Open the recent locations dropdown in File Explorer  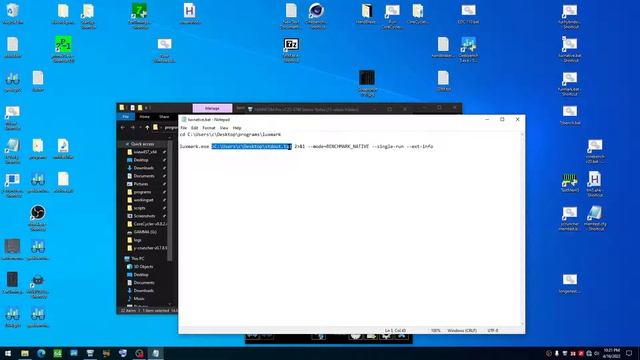point(140,128)
